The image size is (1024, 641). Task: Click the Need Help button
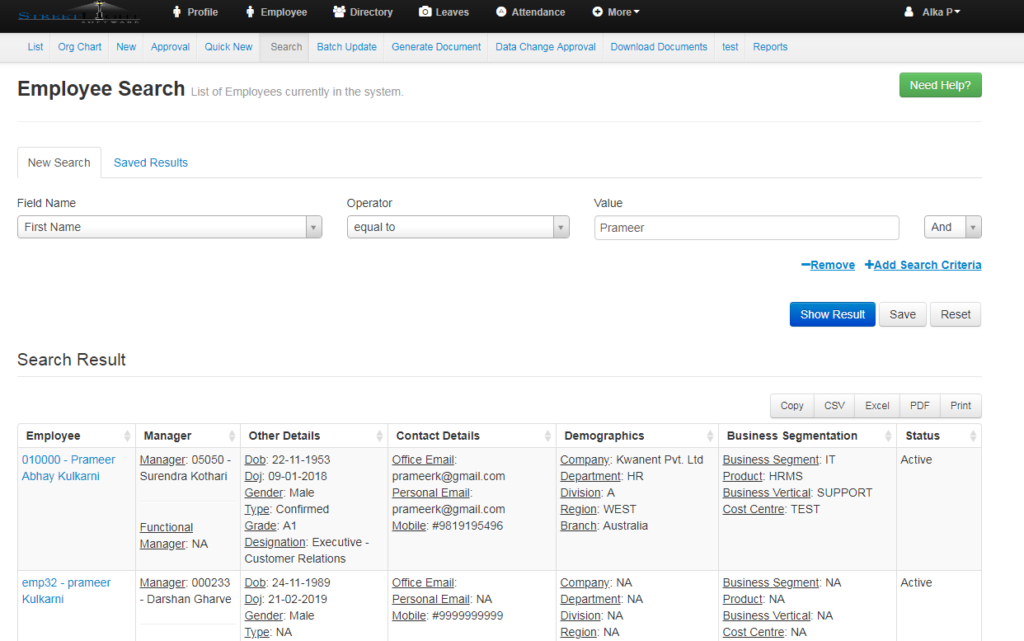tap(939, 85)
